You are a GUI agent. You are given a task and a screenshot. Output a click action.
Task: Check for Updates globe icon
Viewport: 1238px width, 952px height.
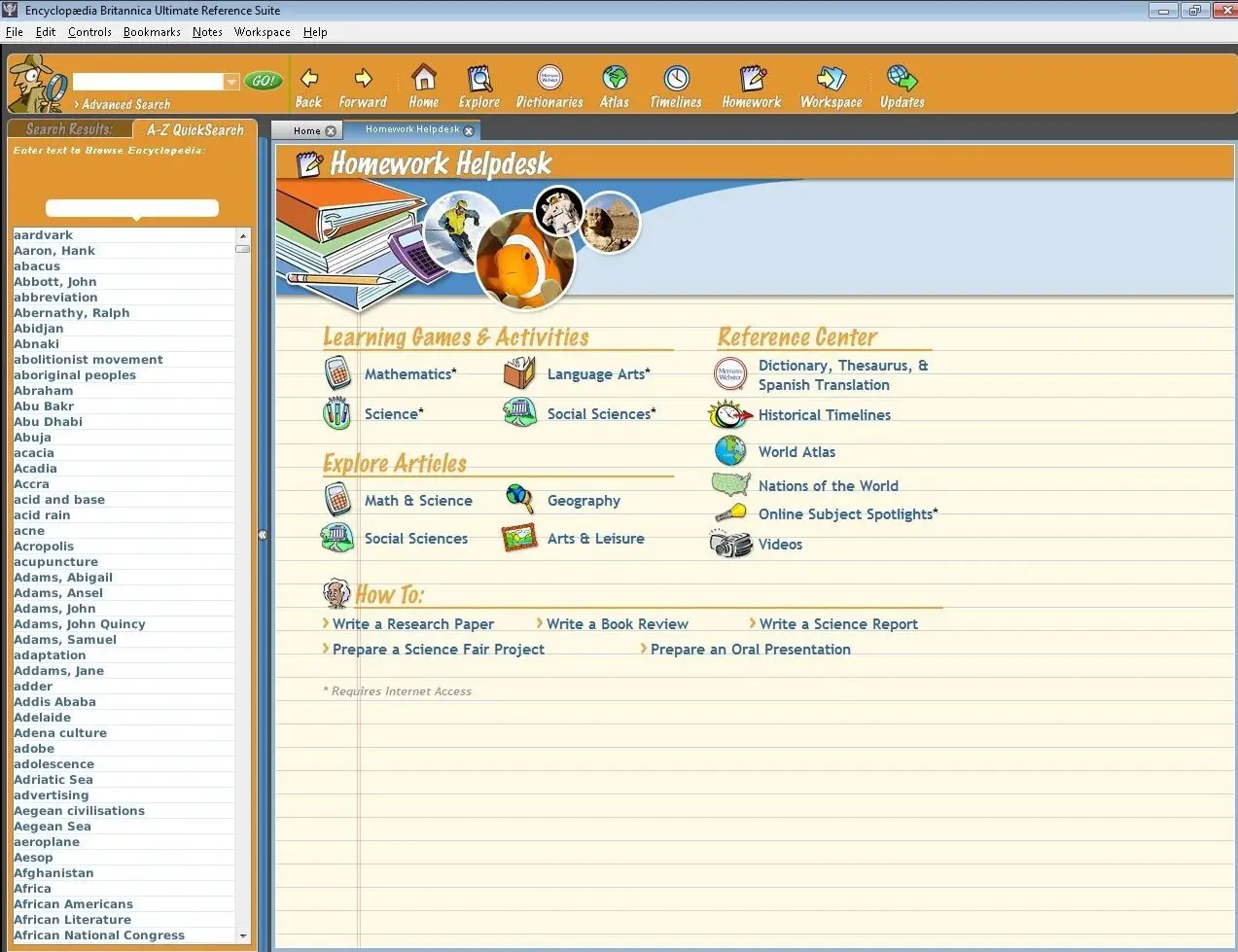coord(902,78)
